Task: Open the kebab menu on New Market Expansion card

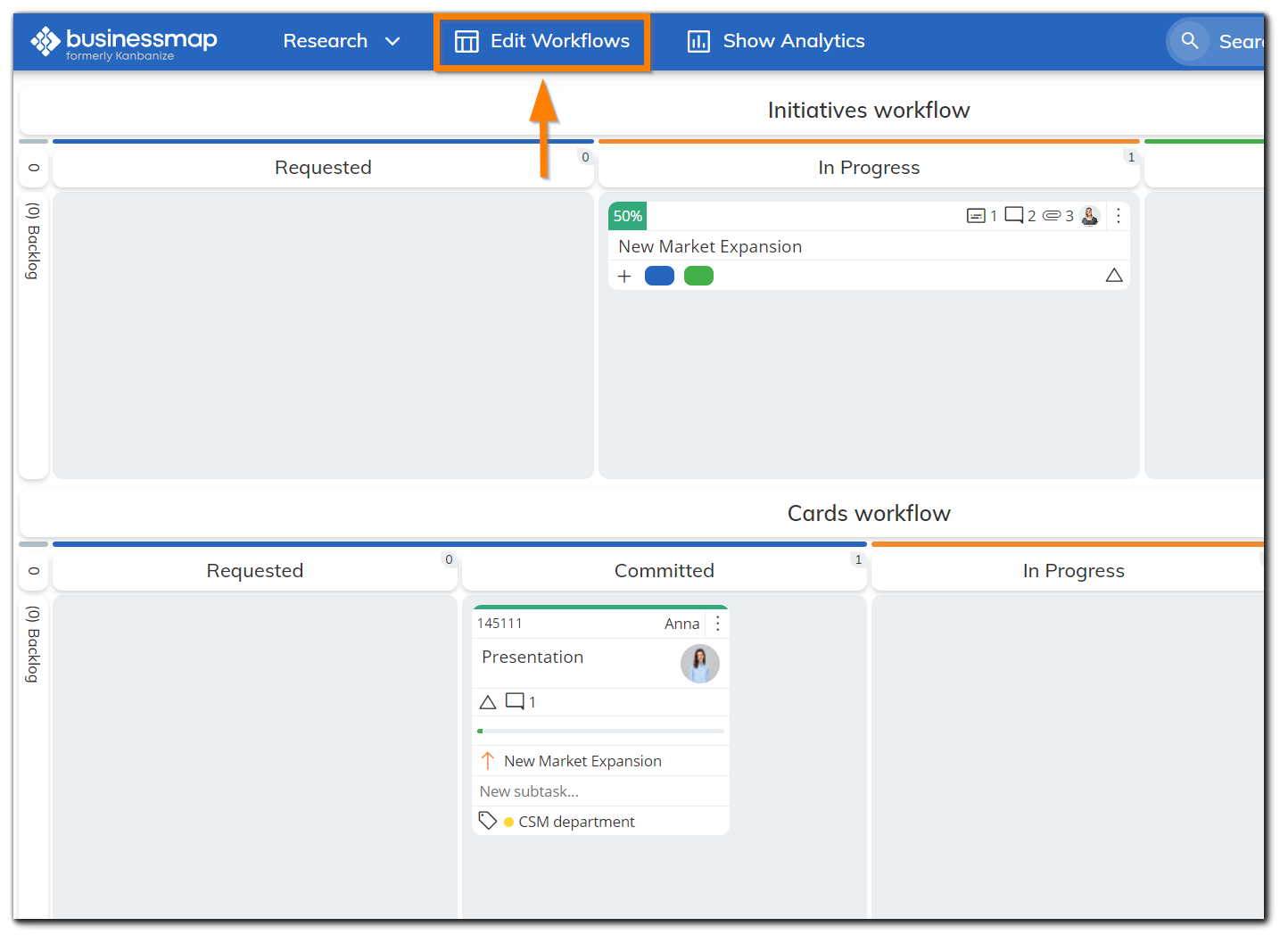Action: coord(1119,215)
